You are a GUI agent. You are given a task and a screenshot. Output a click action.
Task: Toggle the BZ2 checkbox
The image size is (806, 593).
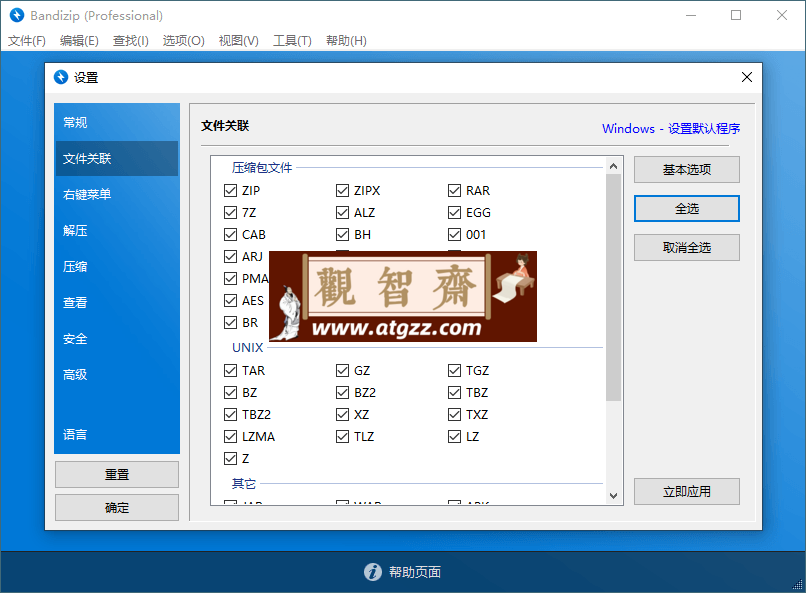tap(342, 393)
